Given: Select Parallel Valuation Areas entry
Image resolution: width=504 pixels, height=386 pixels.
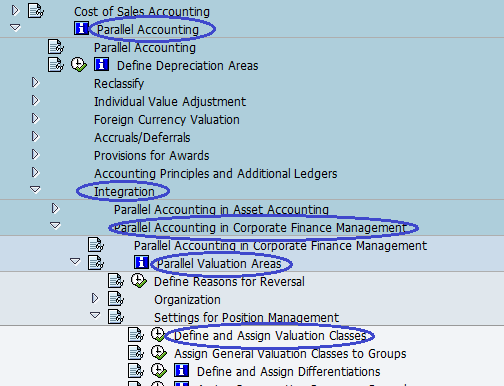Looking at the screenshot, I should point(219,264).
